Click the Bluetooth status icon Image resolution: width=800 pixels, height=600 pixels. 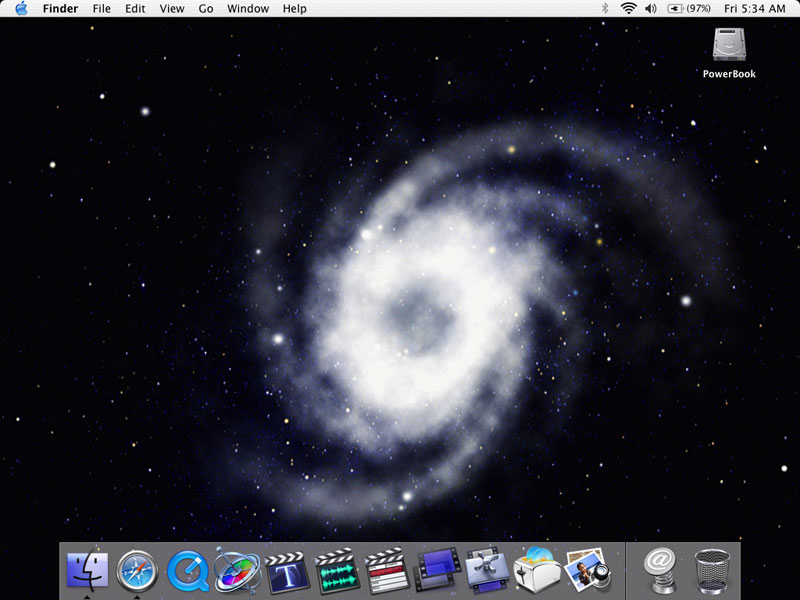(x=605, y=8)
